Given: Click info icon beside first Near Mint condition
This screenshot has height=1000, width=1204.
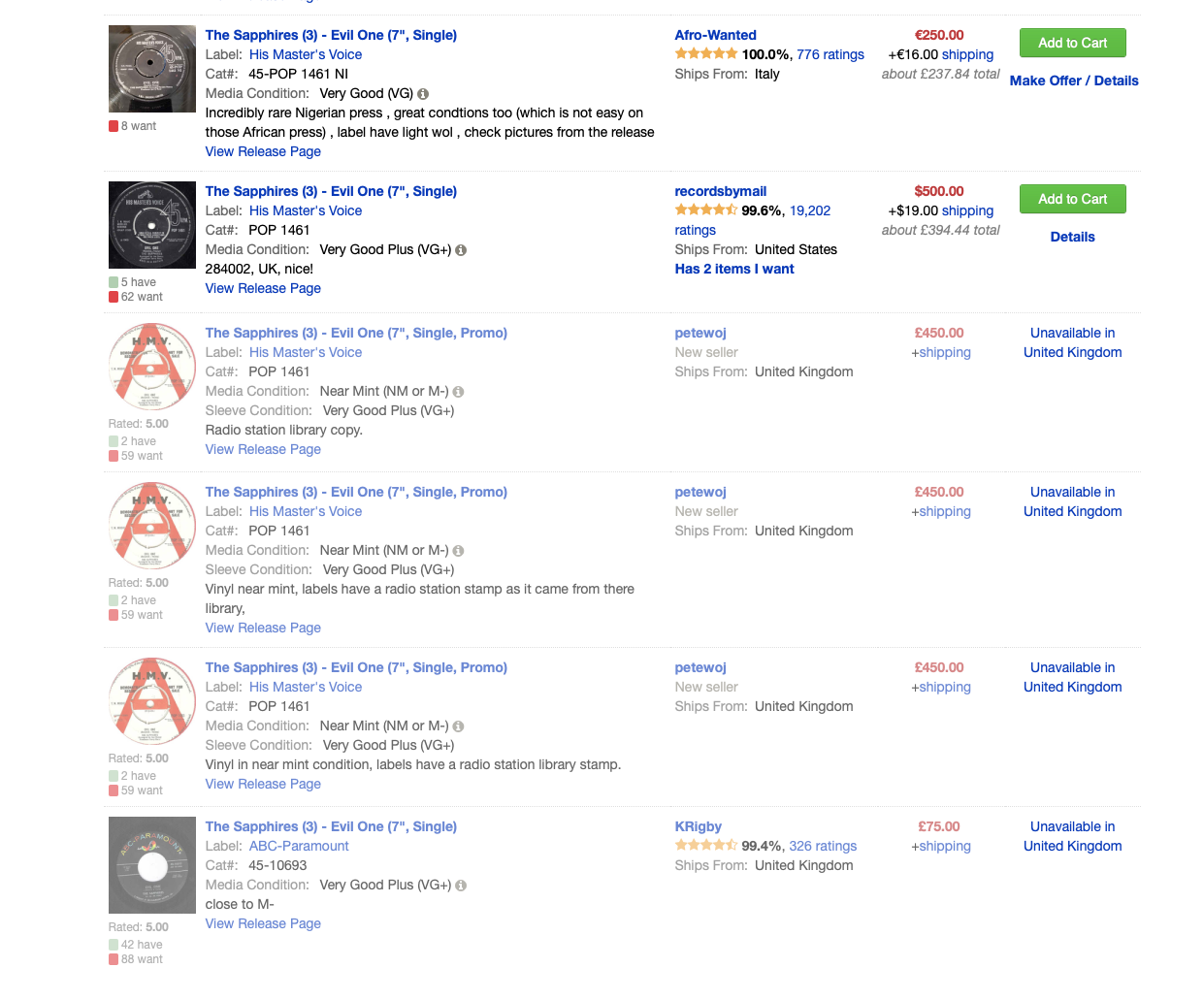Looking at the screenshot, I should 458,392.
